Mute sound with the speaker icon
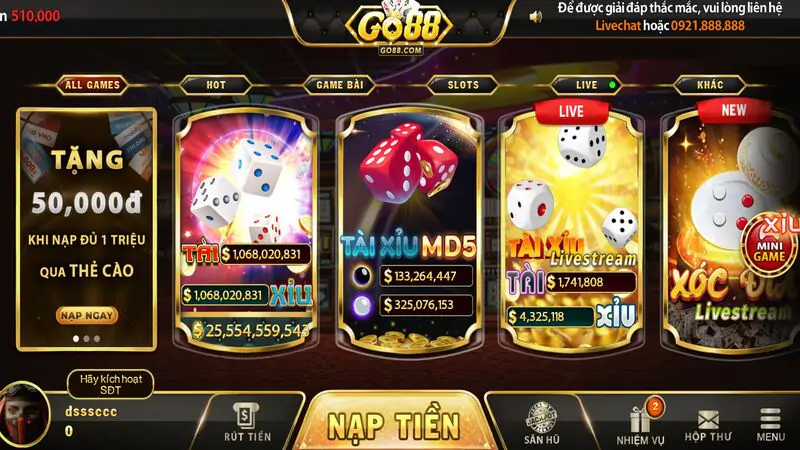The height and width of the screenshot is (450, 800). 535,17
